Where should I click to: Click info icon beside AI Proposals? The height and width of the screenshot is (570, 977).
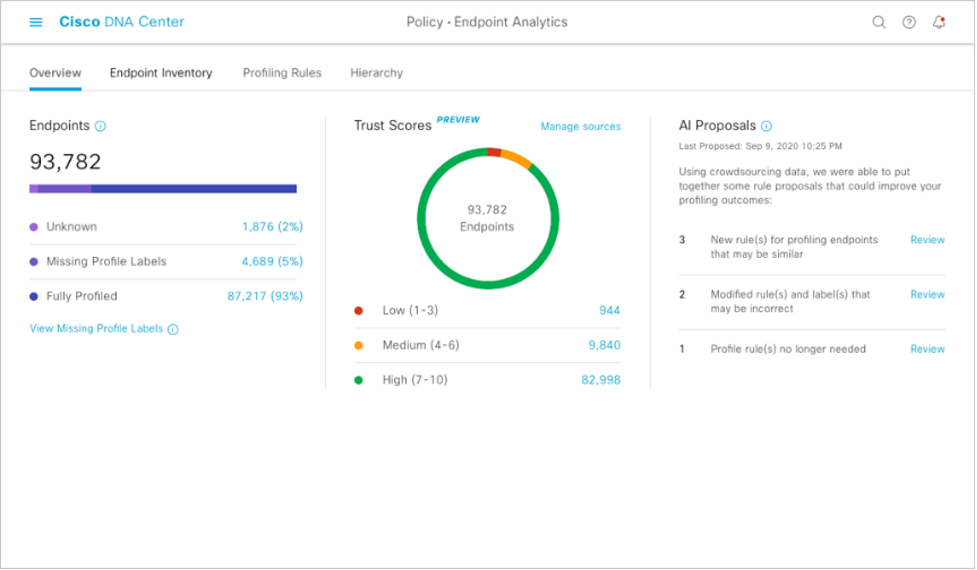pos(766,126)
